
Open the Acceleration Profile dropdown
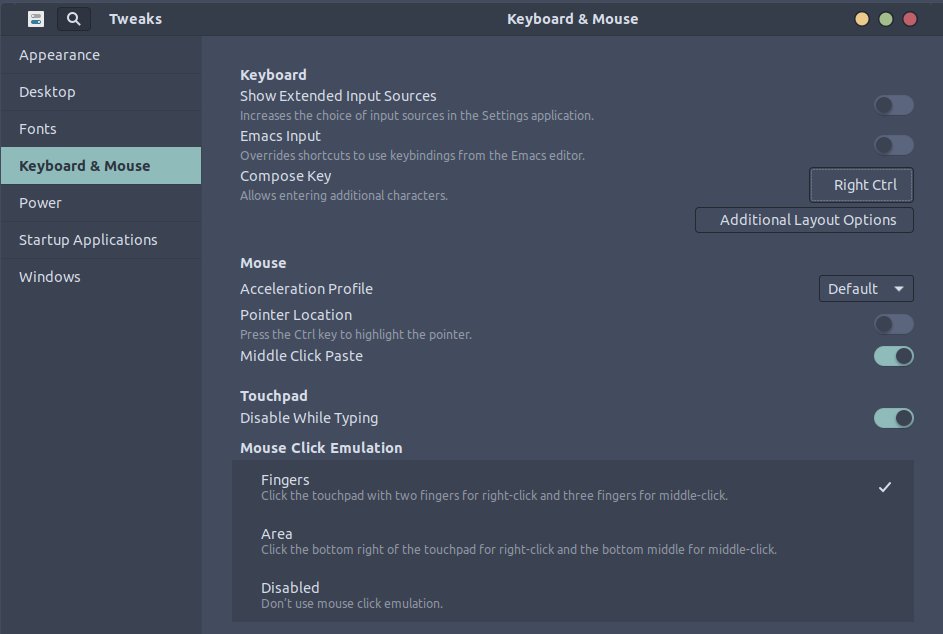pos(866,288)
